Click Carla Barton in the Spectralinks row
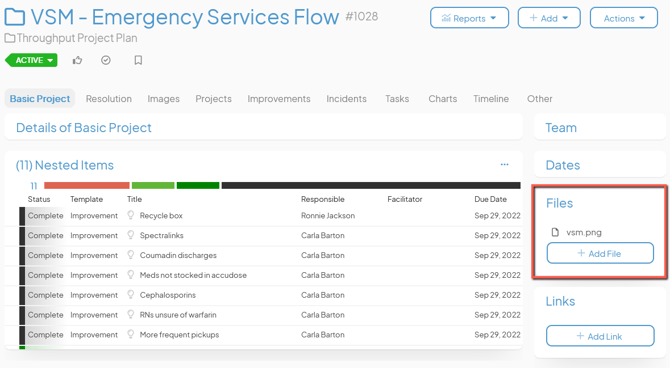 [x=323, y=235]
